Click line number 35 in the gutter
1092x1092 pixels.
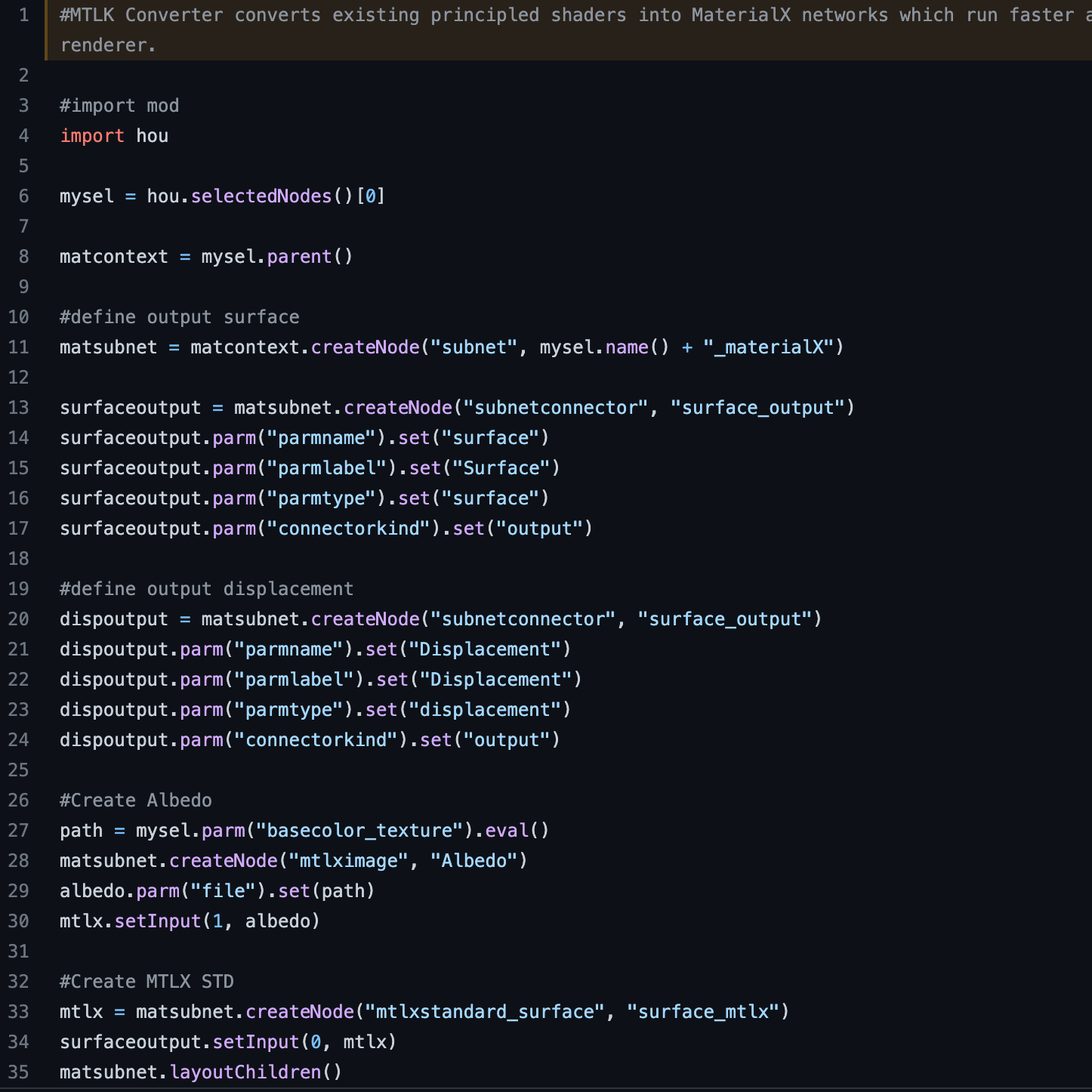click(18, 1072)
